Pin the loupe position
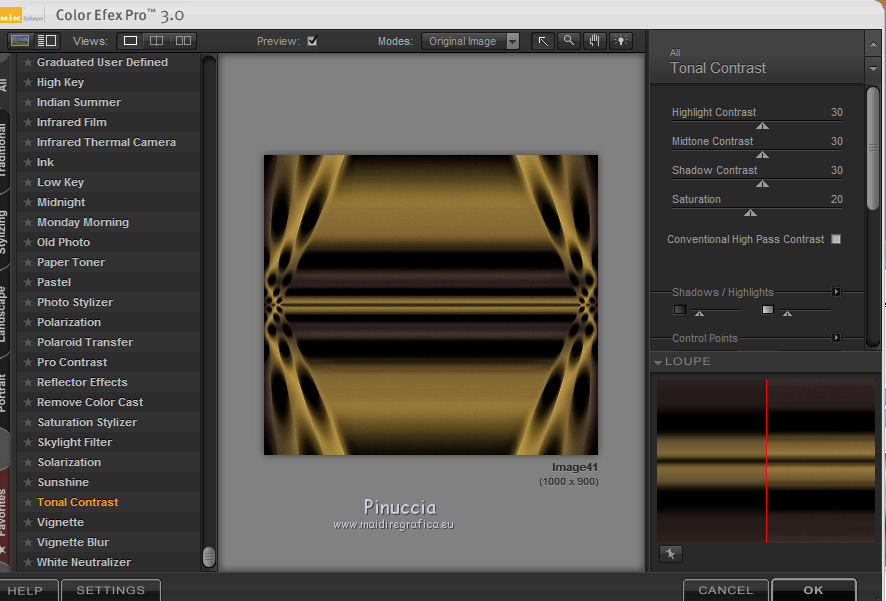This screenshot has width=886, height=601. pyautogui.click(x=670, y=553)
